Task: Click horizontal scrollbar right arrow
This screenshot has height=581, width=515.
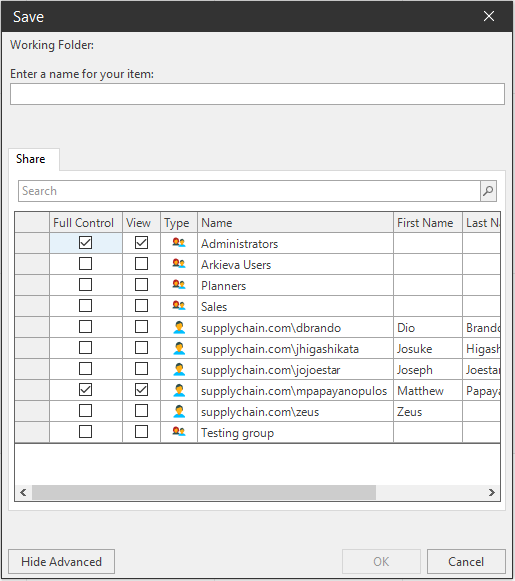Action: [x=492, y=492]
